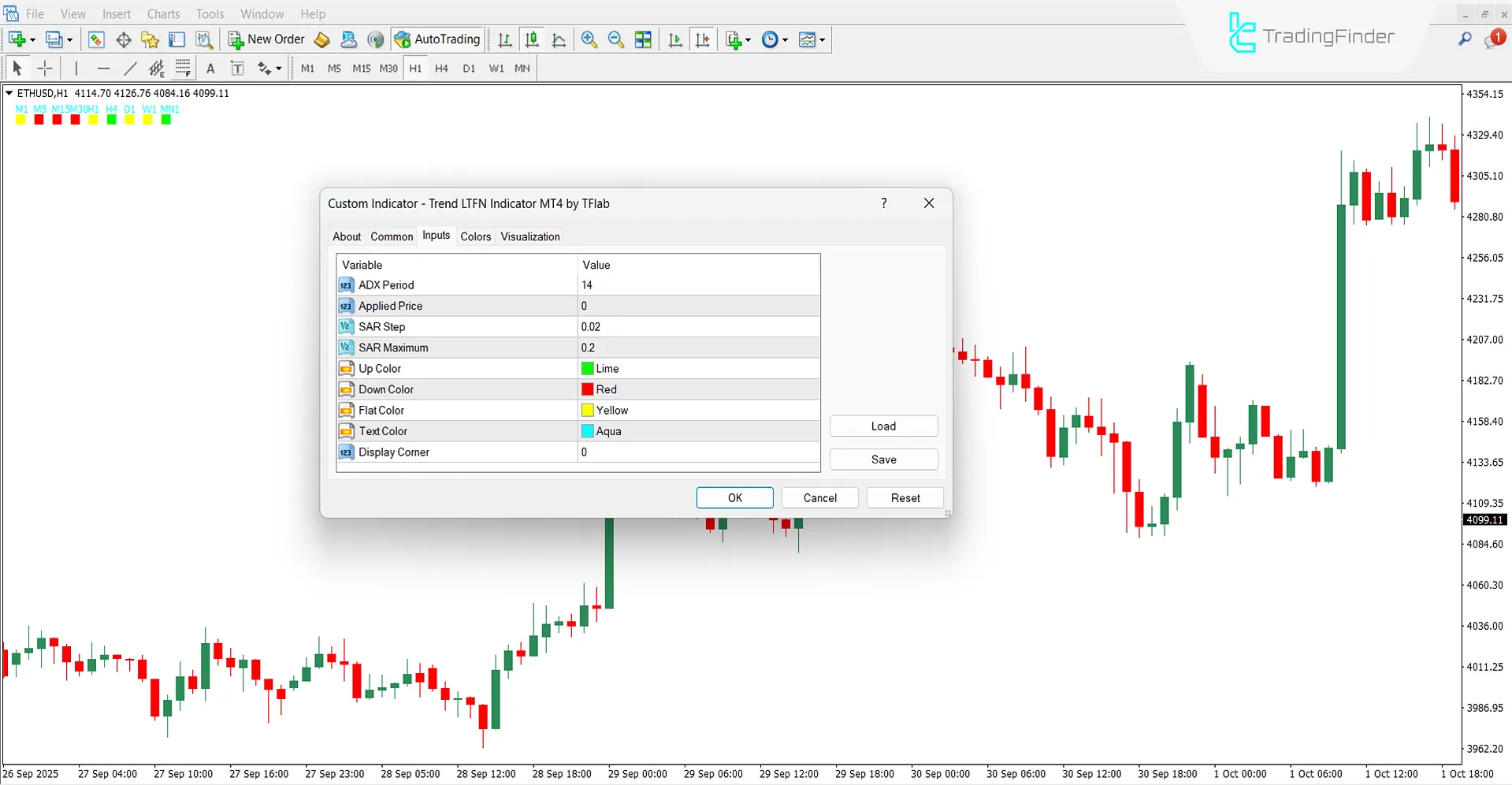The image size is (1512, 785).
Task: Reset indicator inputs to defaults
Action: 905,497
